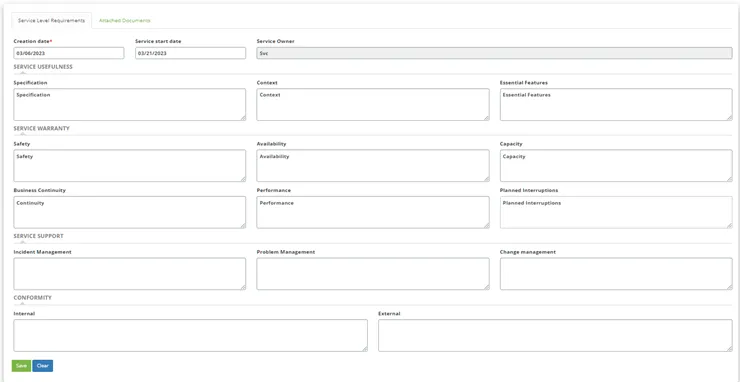Screen dimensions: 740x382
Task: Focus the Service Owner field
Action: coord(494,53)
